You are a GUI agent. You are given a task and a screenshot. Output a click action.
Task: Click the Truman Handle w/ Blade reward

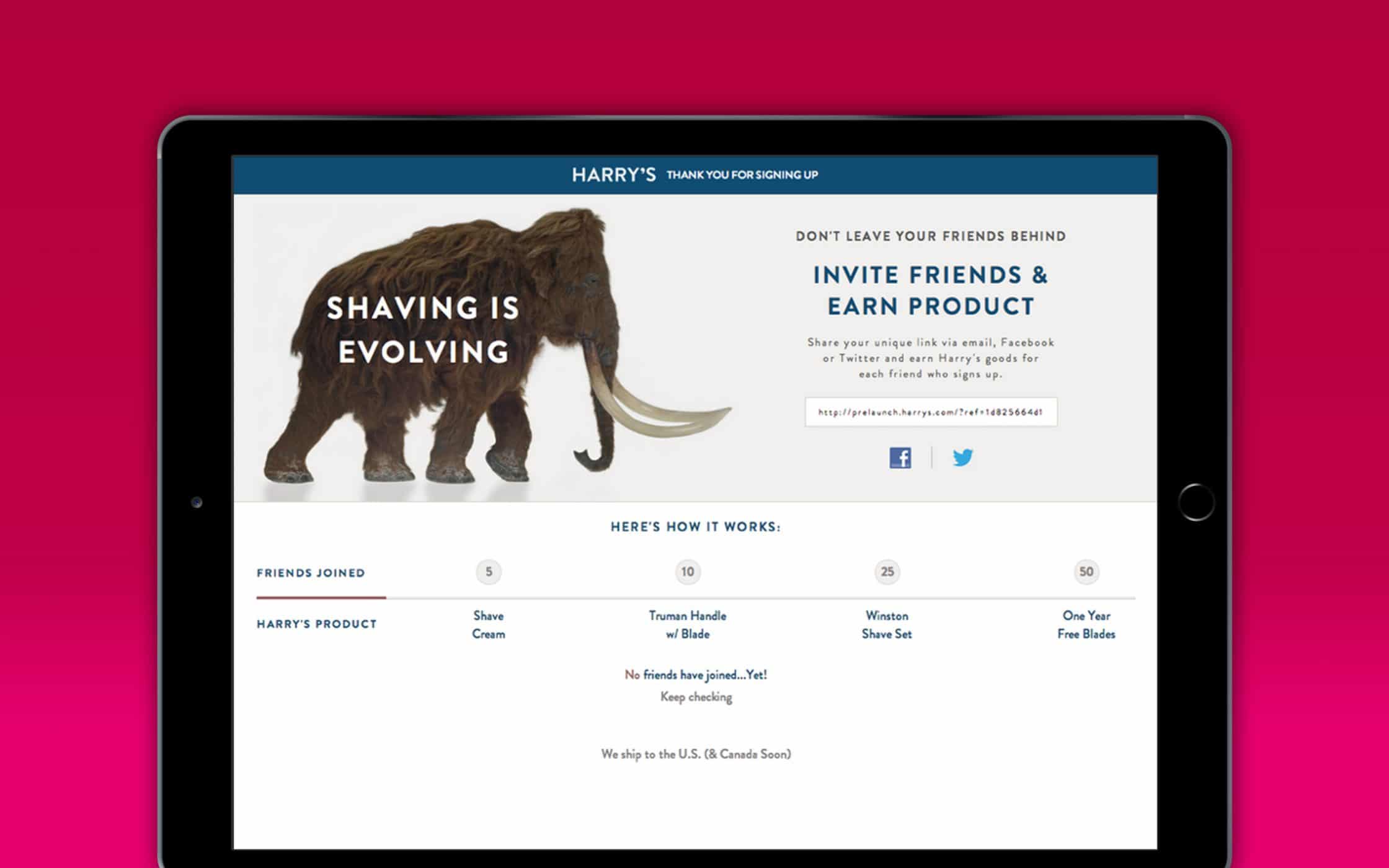click(x=688, y=625)
